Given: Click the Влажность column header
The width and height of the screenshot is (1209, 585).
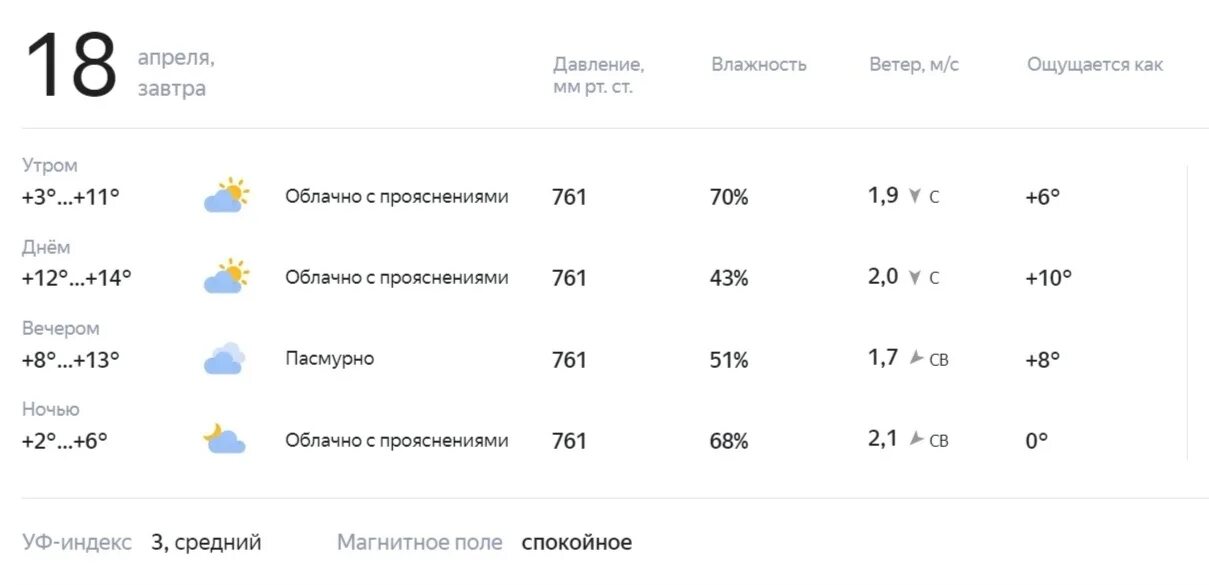Looking at the screenshot, I should (x=759, y=65).
